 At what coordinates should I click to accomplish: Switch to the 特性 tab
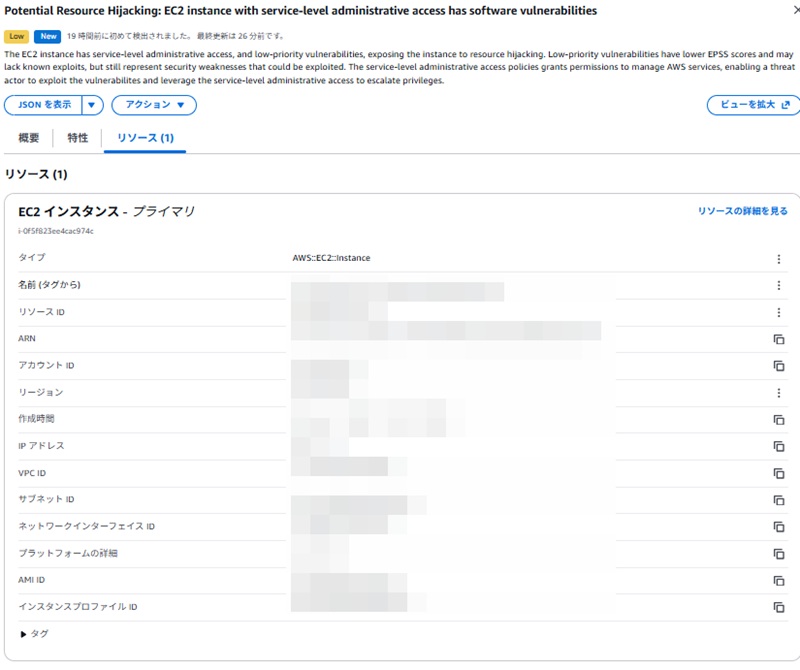77,138
